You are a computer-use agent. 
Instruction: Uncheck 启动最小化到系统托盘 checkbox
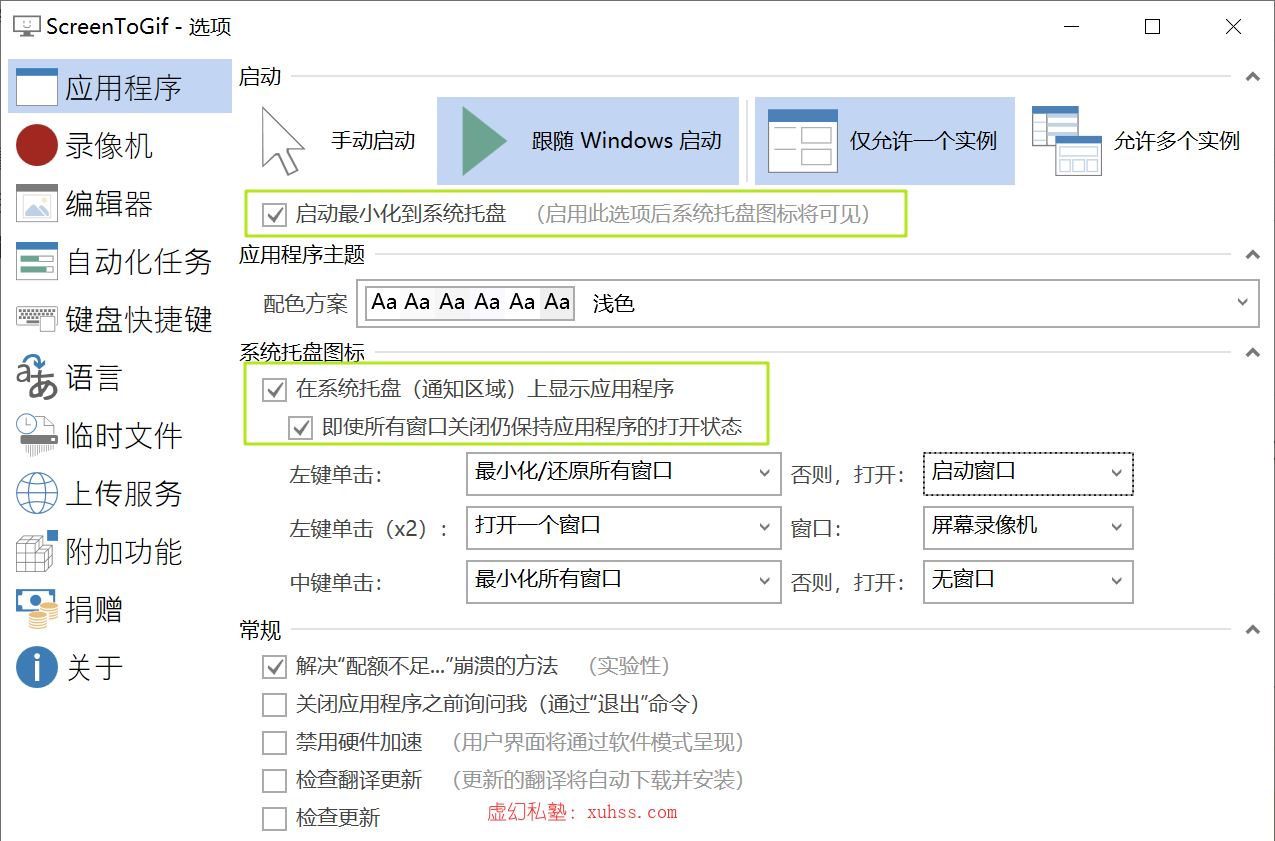(x=274, y=214)
